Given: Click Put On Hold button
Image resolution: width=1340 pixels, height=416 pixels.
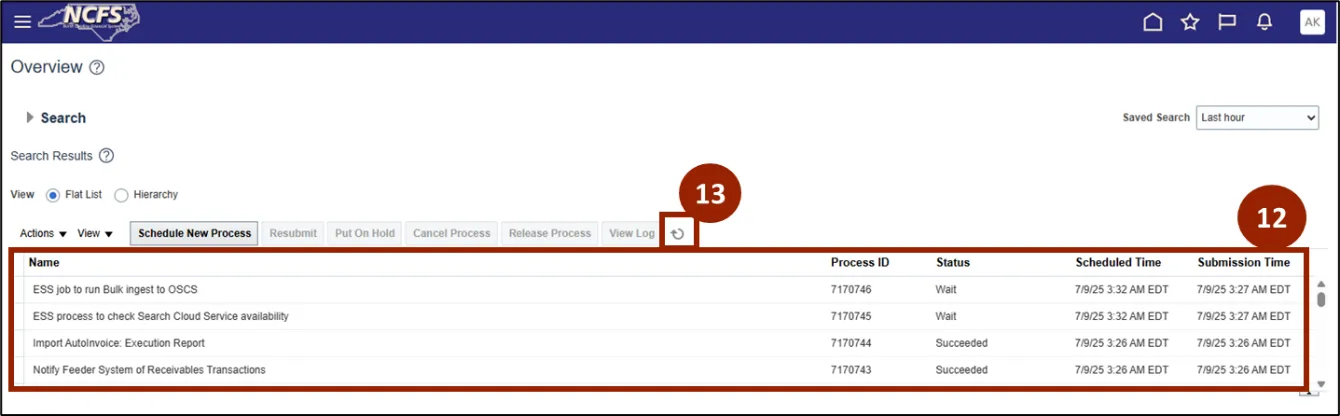Looking at the screenshot, I should click(365, 233).
